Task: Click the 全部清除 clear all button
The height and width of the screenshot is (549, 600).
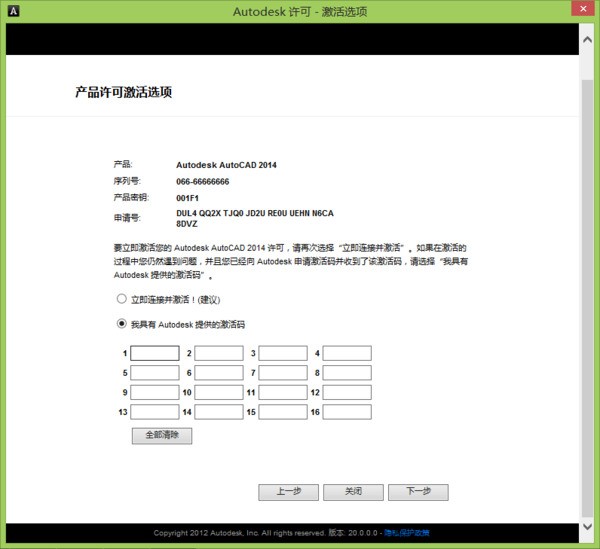Action: 162,436
